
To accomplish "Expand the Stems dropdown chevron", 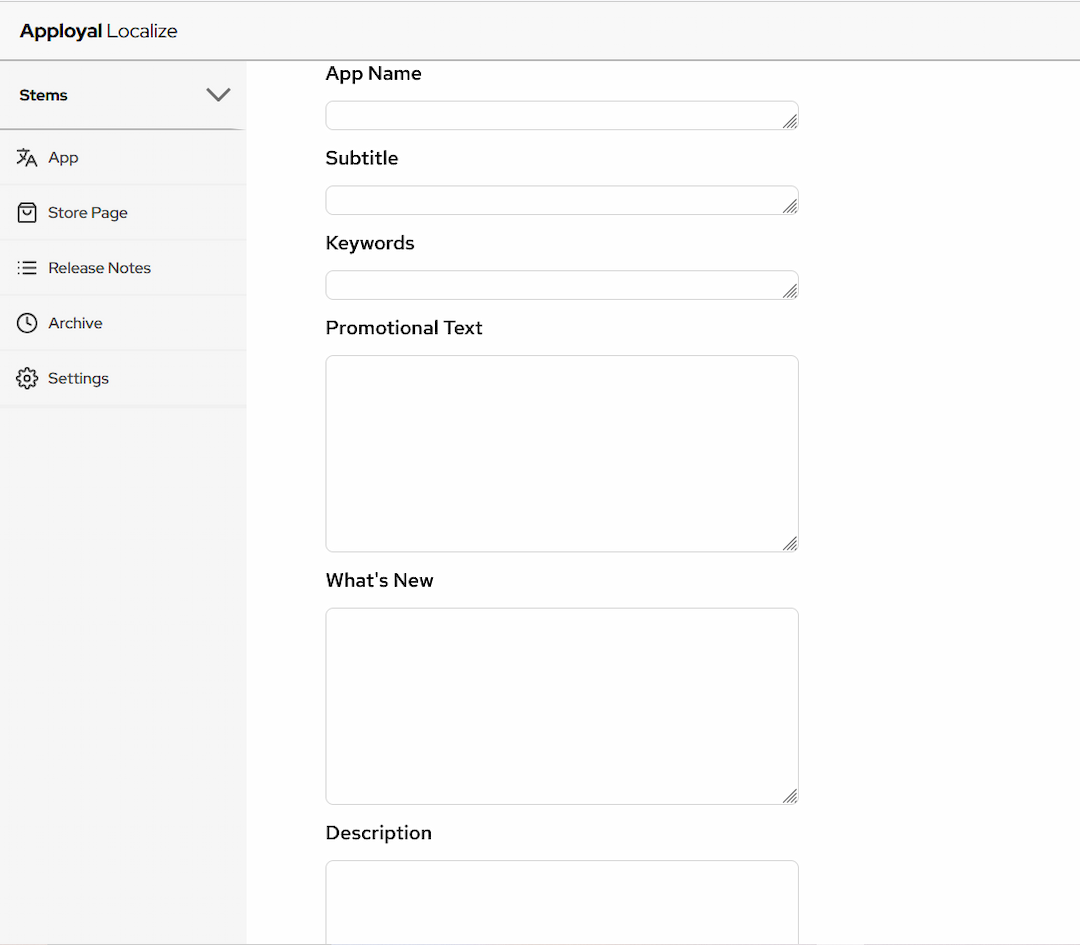I will pos(218,95).
